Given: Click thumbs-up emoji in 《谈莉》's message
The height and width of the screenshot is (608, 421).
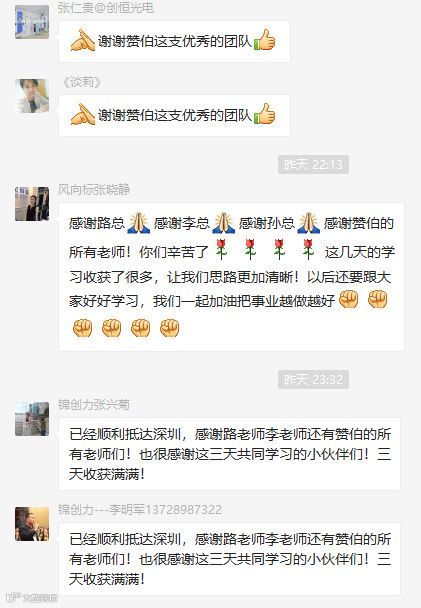Looking at the screenshot, I should (x=265, y=114).
